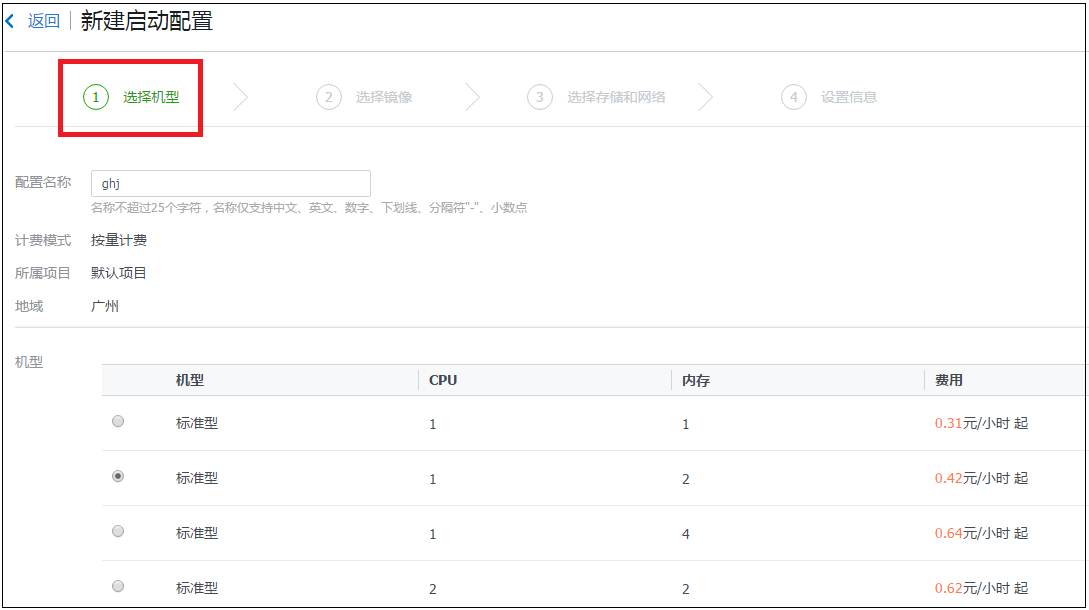
Task: Click 标准型 in the 0.62元 row
Action: tap(197, 588)
